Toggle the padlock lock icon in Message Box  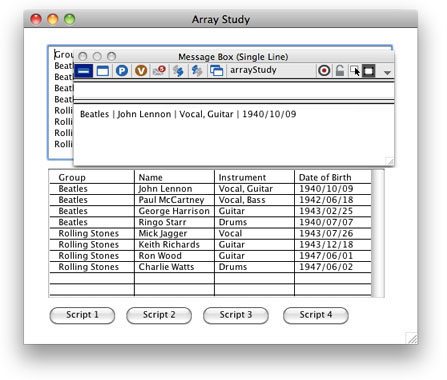point(339,71)
